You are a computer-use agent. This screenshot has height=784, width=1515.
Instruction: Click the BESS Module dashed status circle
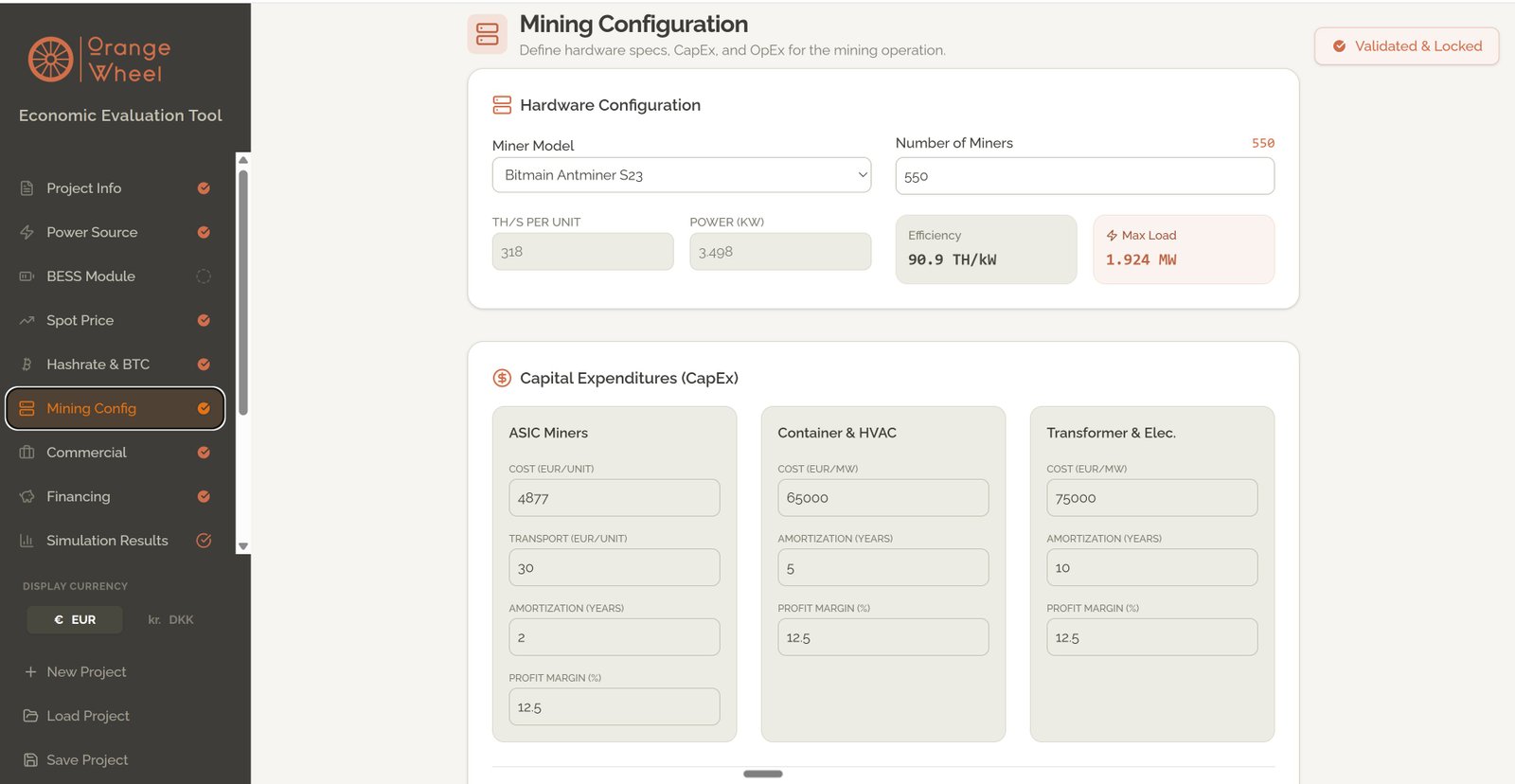pos(204,276)
